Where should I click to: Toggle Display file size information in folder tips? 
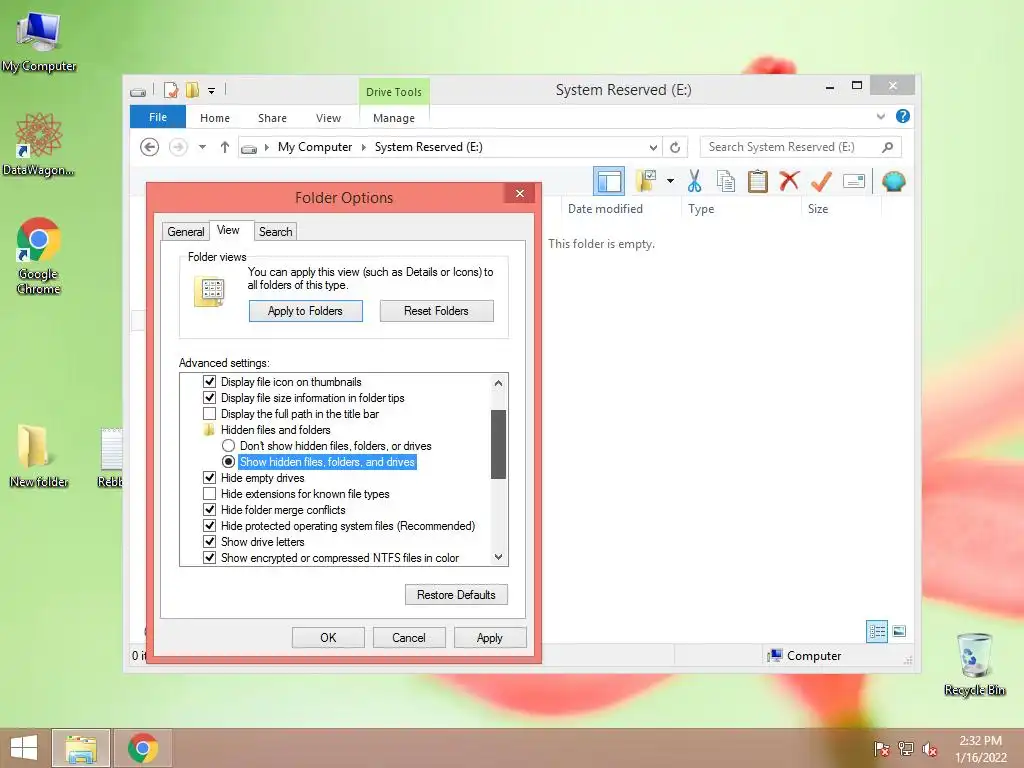click(x=210, y=397)
